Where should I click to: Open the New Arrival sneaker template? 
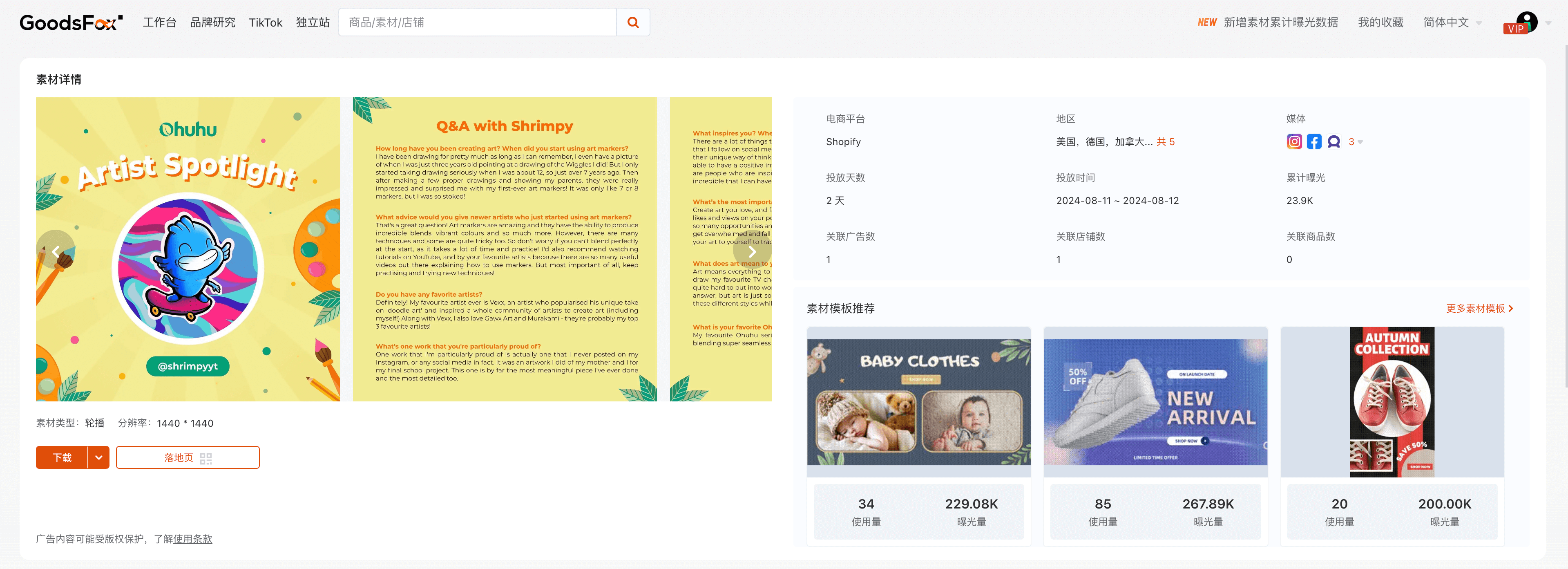1155,402
